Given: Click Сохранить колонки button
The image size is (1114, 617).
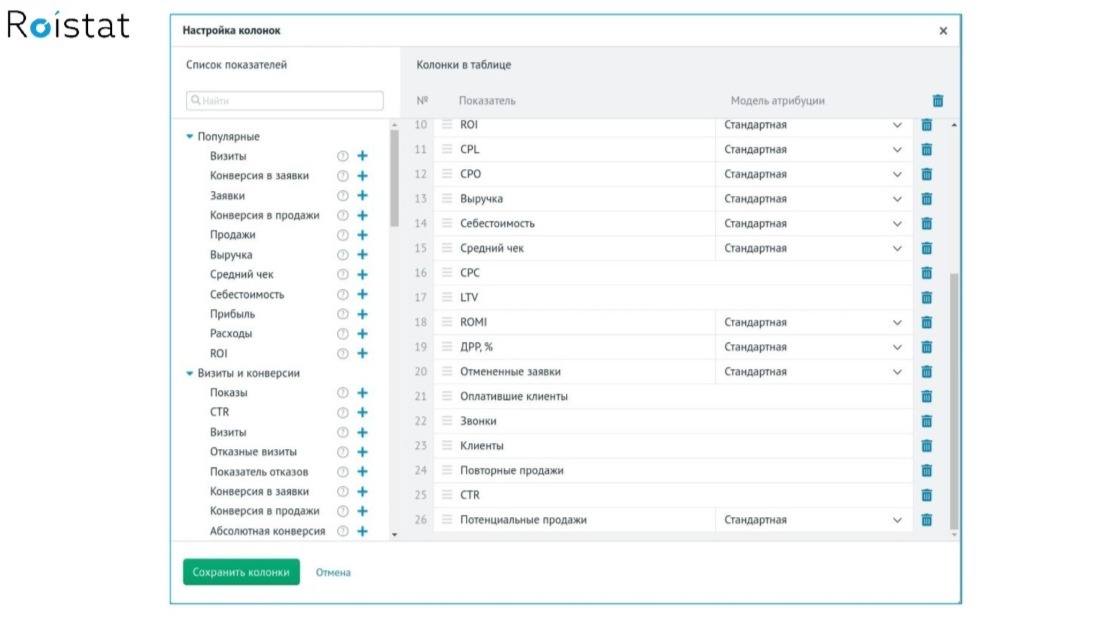Looking at the screenshot, I should coord(241,572).
